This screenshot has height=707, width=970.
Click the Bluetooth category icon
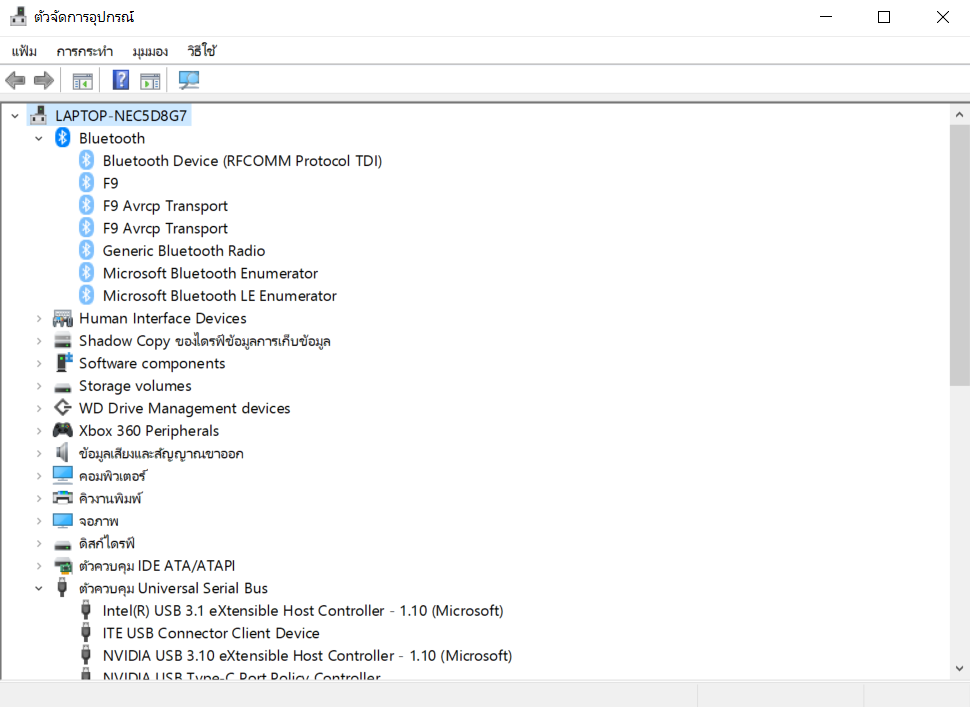coord(62,137)
